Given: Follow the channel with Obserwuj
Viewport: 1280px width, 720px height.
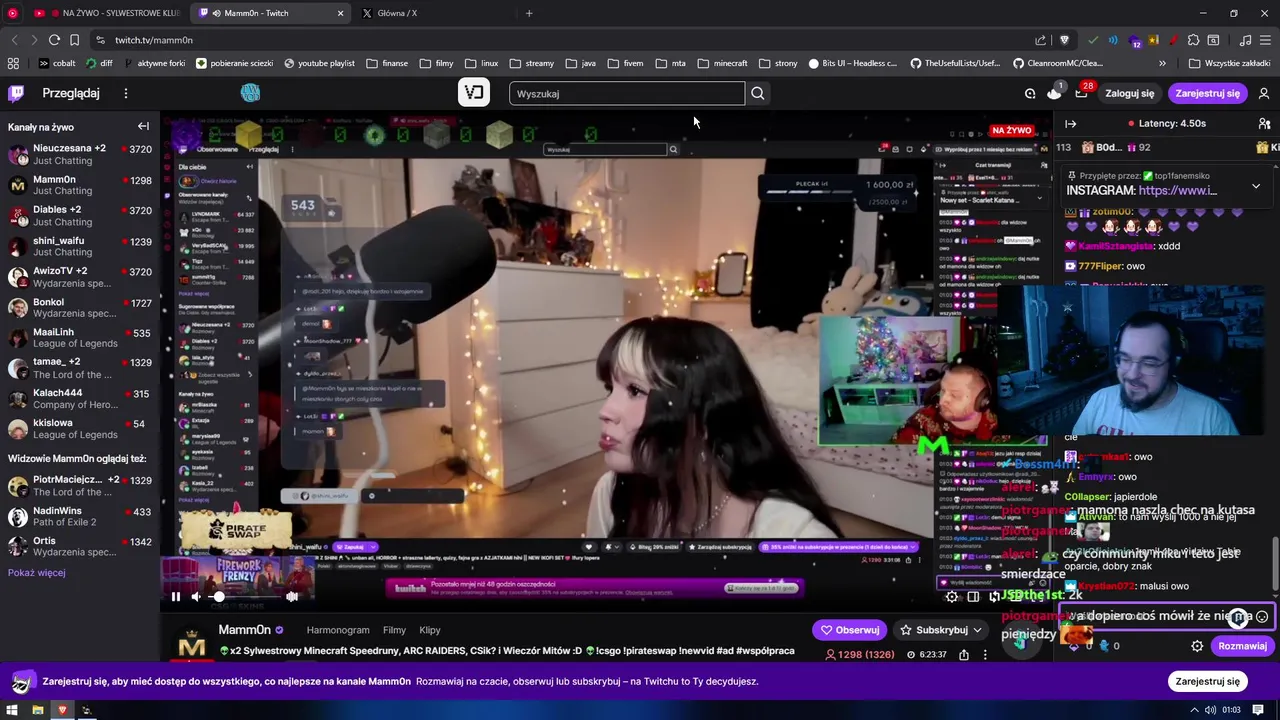Looking at the screenshot, I should coord(850,630).
